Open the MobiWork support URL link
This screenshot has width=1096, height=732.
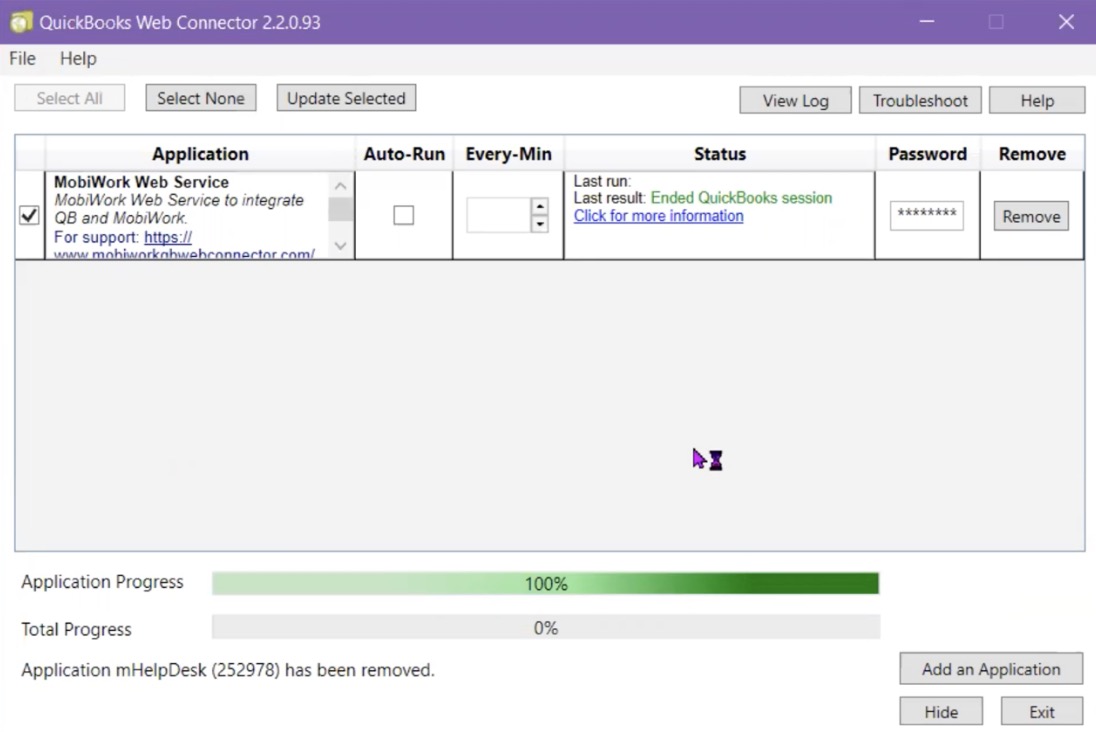click(x=168, y=238)
